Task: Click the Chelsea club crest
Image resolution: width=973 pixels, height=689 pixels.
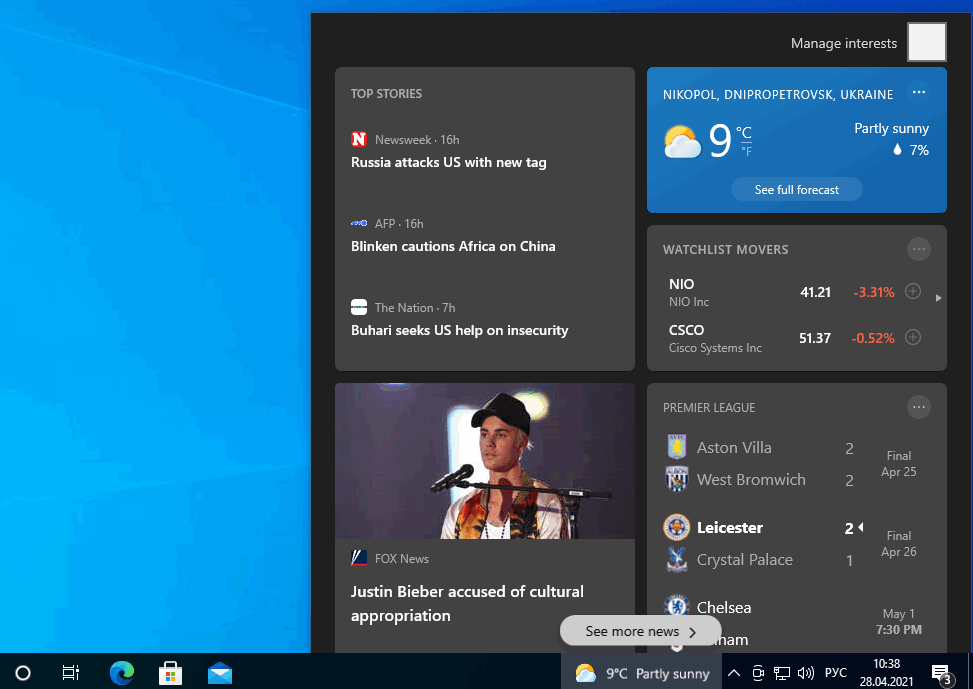Action: click(x=676, y=606)
